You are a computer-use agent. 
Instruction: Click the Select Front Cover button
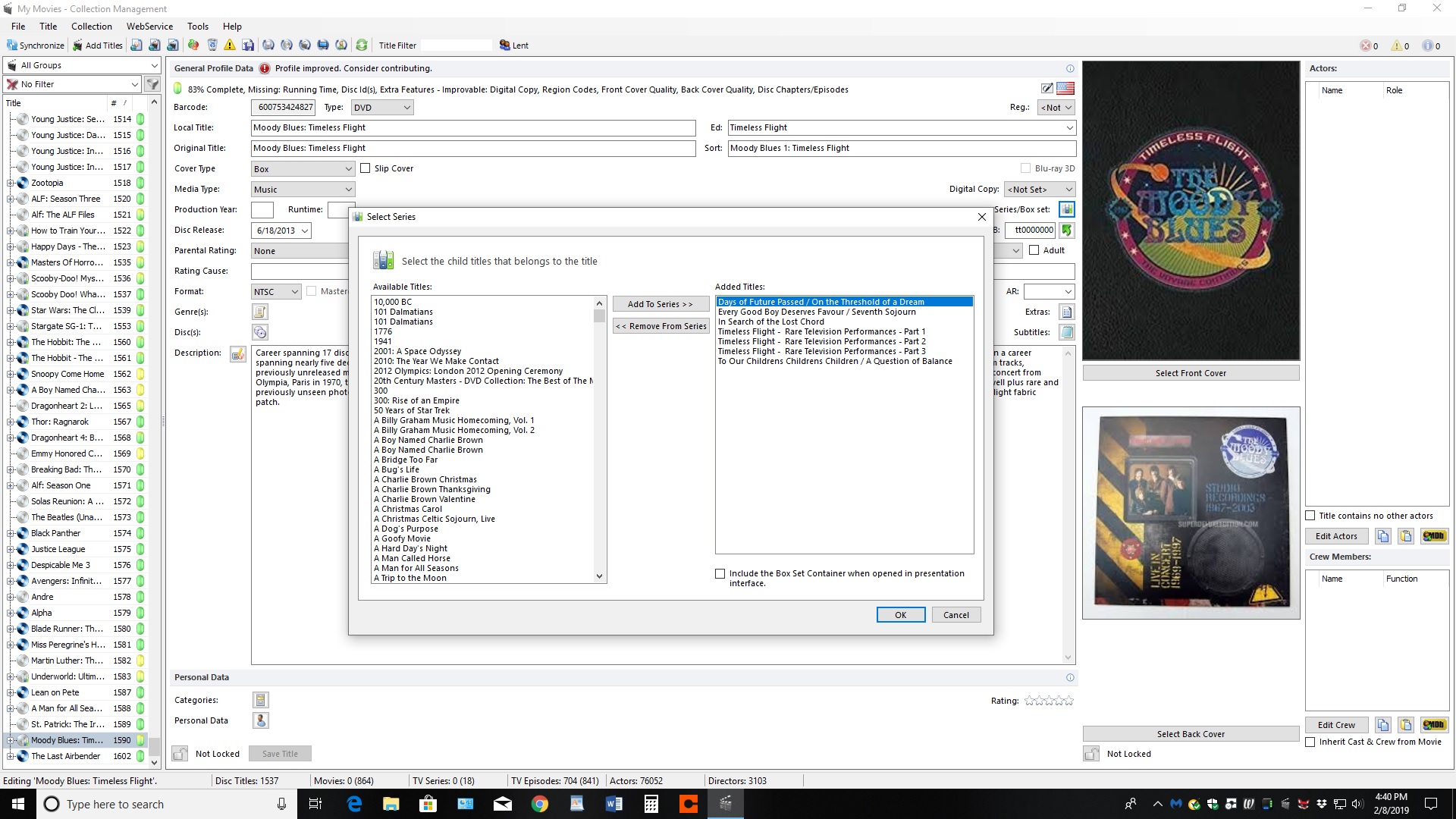pos(1191,373)
